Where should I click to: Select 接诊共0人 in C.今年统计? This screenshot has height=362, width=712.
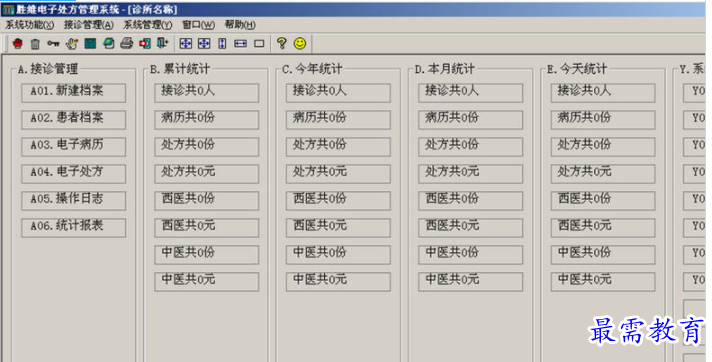click(x=338, y=93)
